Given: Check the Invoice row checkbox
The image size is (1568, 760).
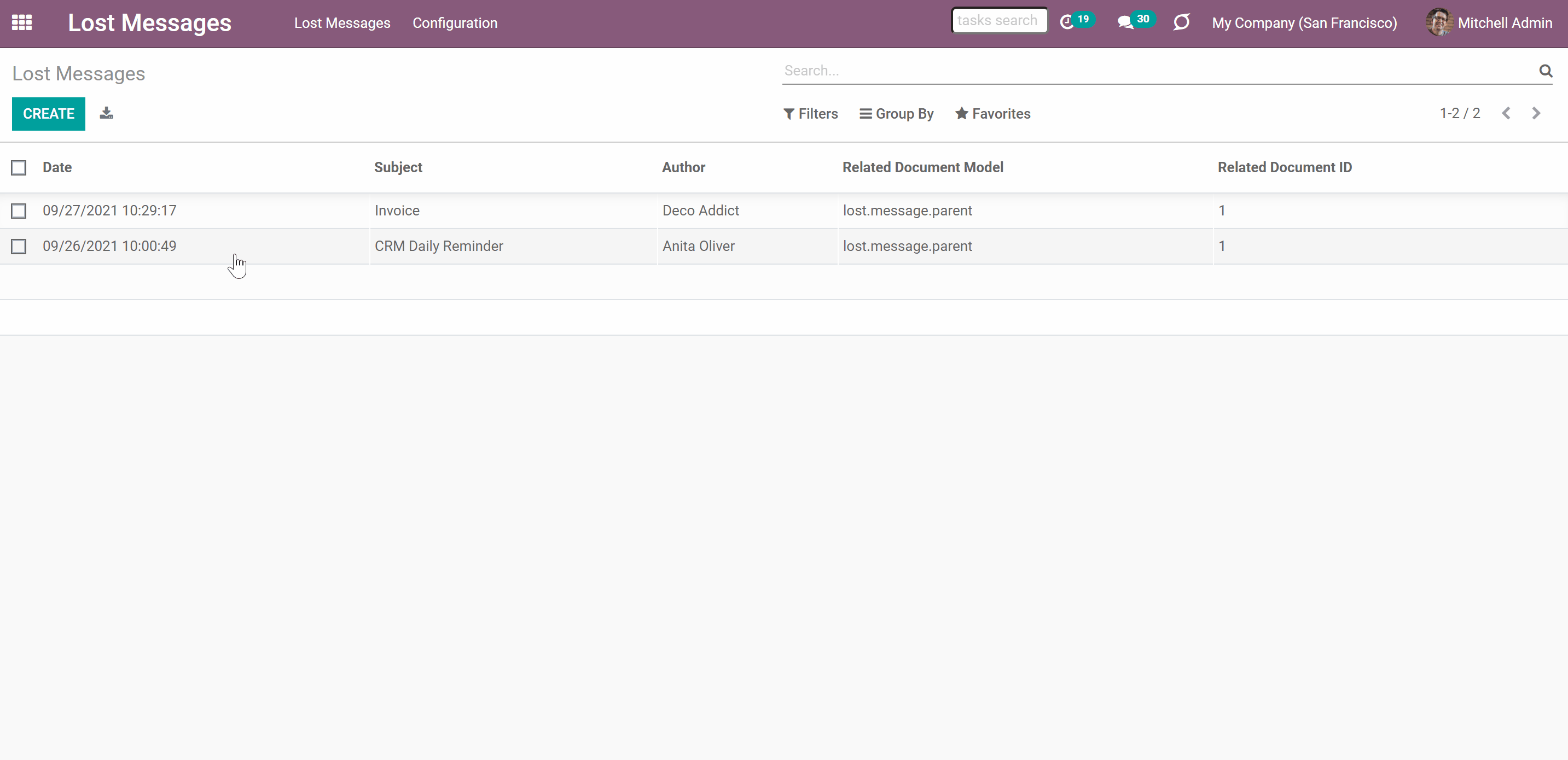Looking at the screenshot, I should (19, 211).
